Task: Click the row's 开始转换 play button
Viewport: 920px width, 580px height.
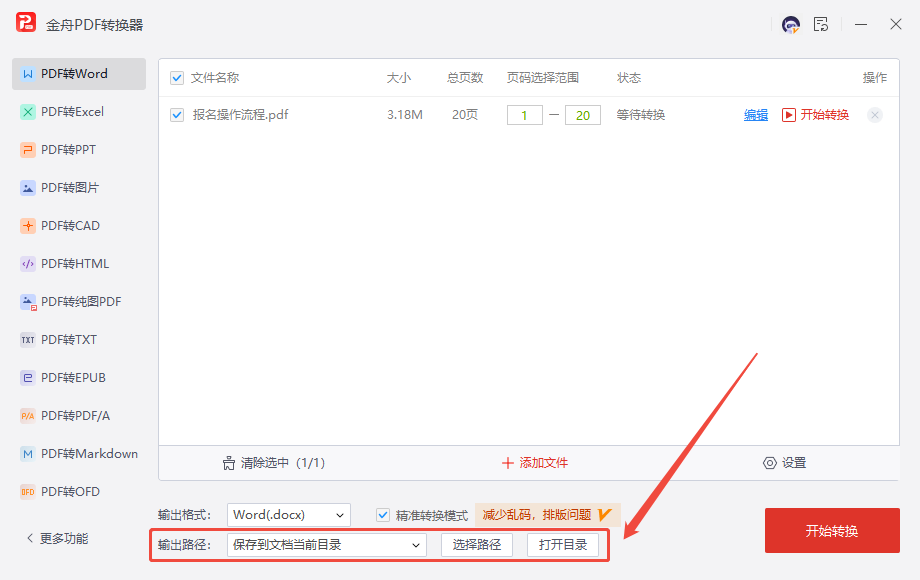Action: (x=816, y=115)
